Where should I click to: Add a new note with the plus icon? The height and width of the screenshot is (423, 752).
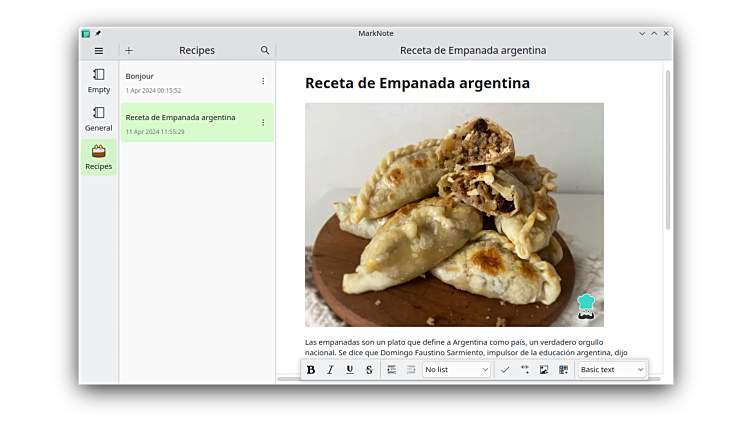(129, 51)
